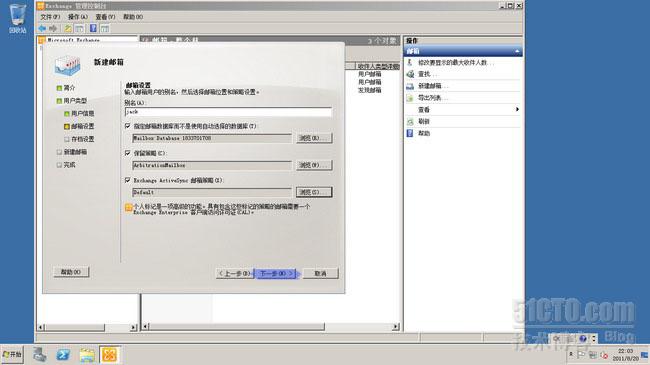Click the Default ActiveSync policy text field
650x365 pixels.
[212, 192]
